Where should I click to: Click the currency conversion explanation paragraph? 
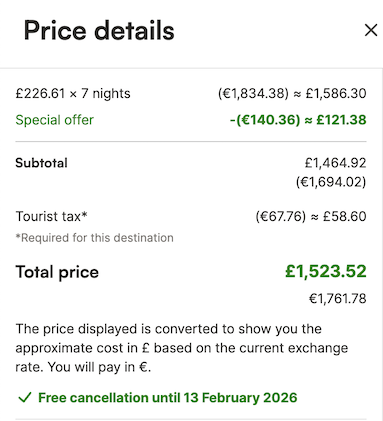pyautogui.click(x=182, y=348)
